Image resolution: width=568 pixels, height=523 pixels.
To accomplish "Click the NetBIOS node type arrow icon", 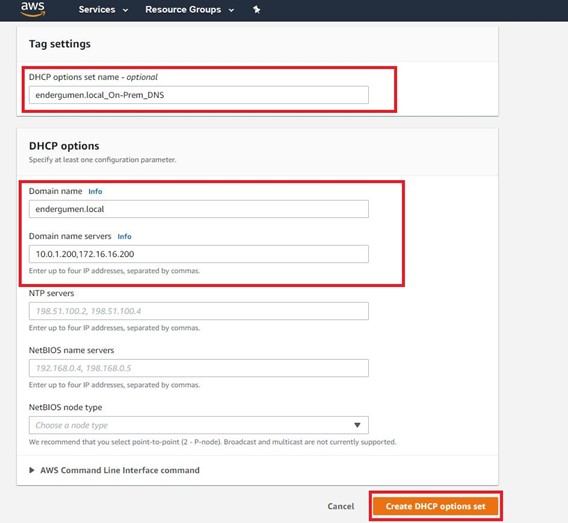I will [x=357, y=425].
